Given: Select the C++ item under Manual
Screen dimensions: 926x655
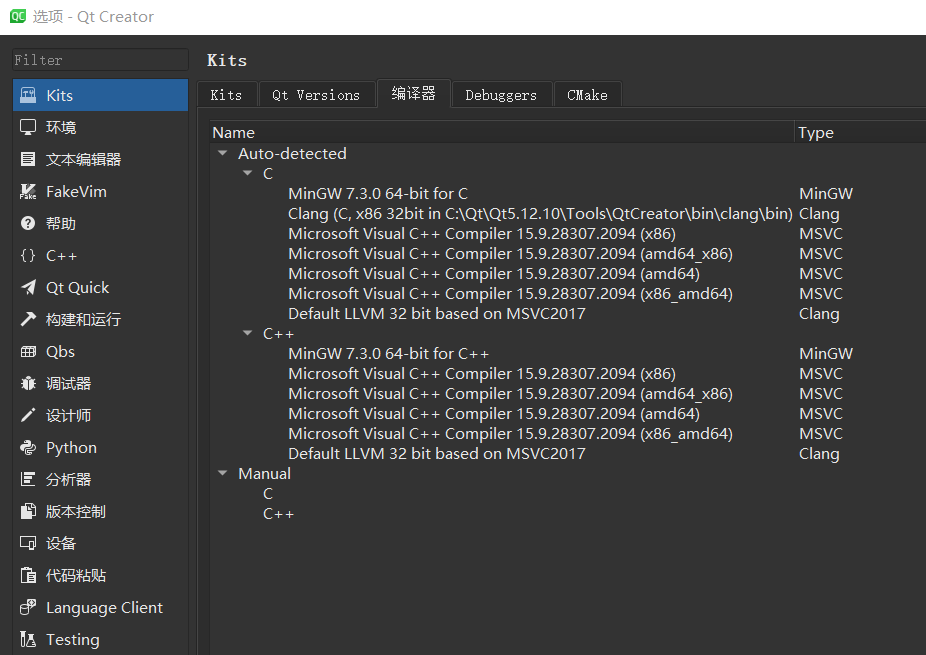Looking at the screenshot, I should click(278, 514).
